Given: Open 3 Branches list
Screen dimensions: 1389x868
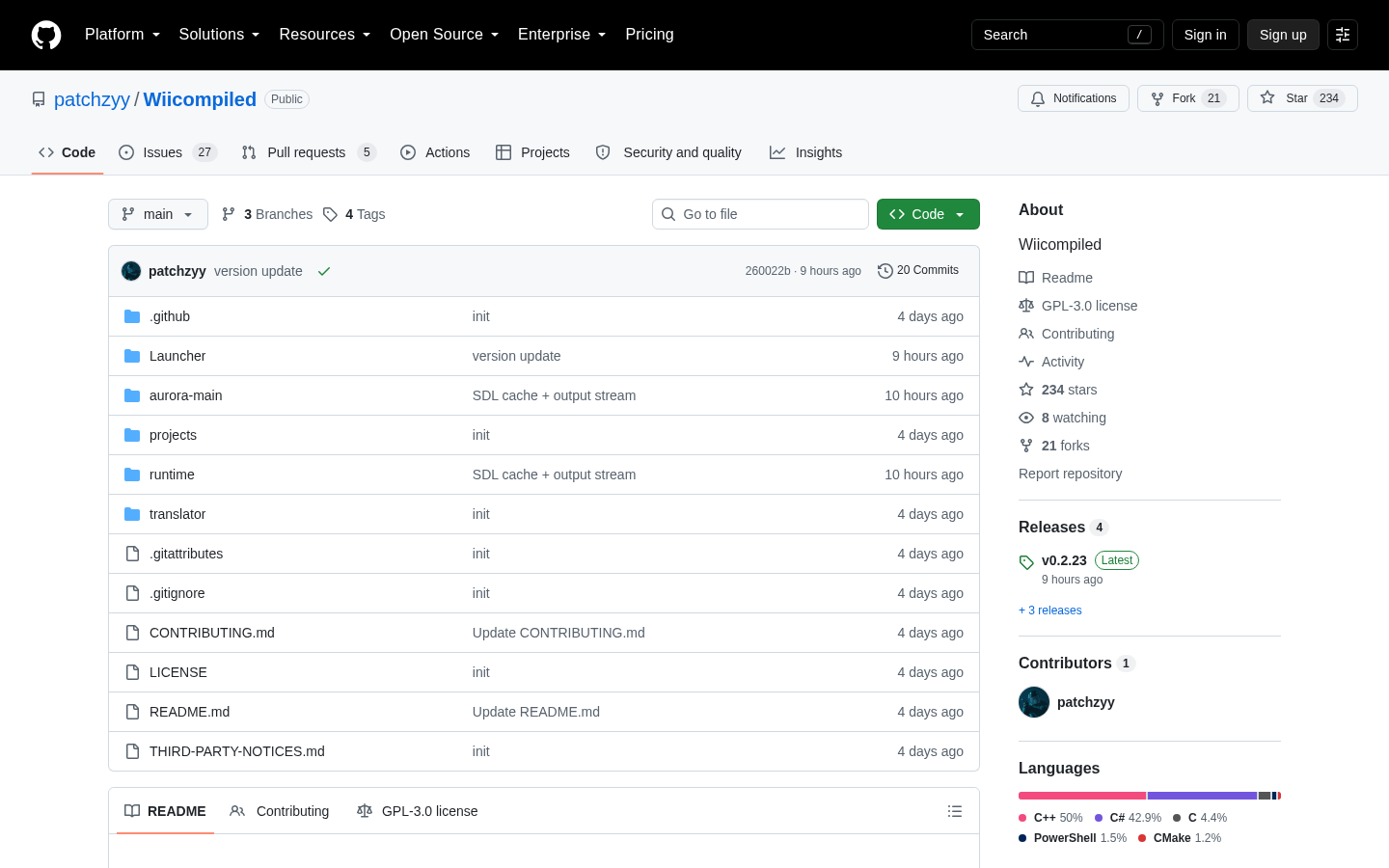Looking at the screenshot, I should pos(267,214).
